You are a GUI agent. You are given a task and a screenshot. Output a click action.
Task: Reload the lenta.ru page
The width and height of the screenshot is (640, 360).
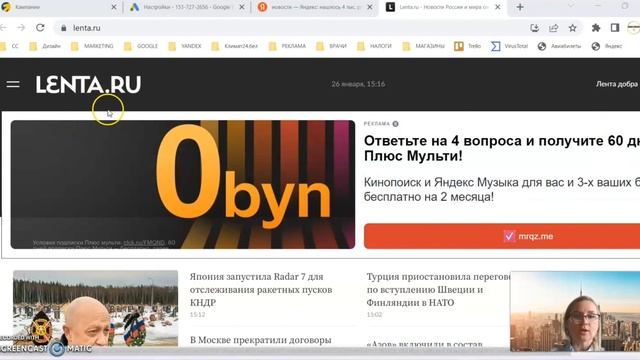tap(40, 28)
